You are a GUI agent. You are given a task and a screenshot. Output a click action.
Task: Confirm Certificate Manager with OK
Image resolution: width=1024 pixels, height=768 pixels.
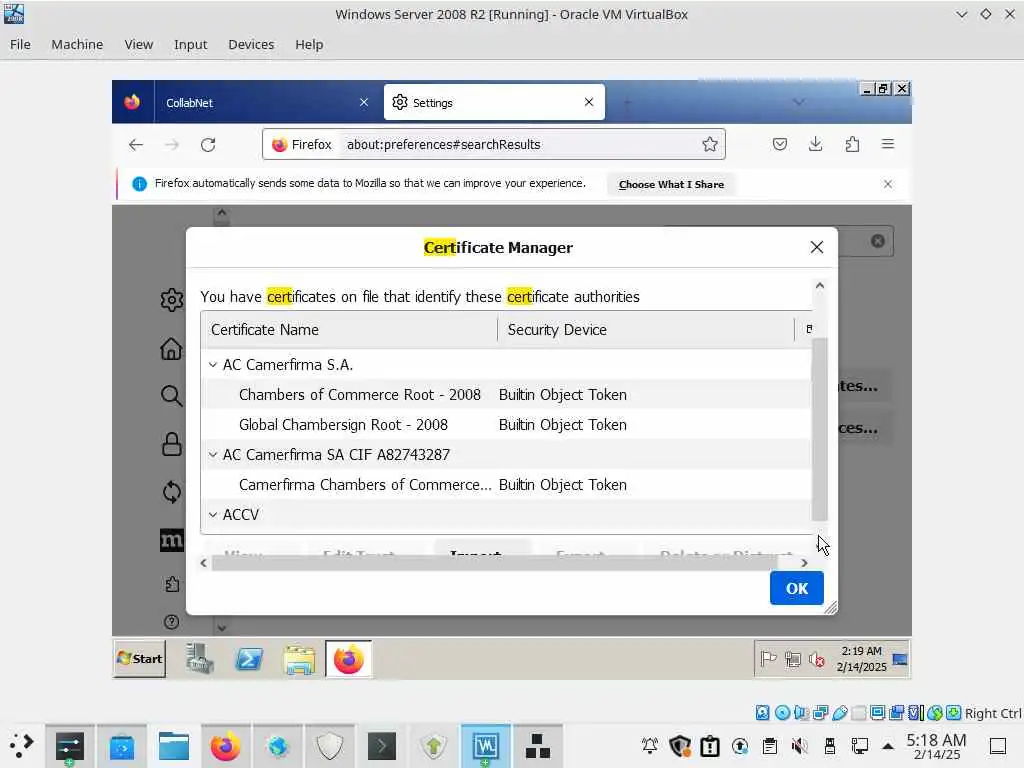click(x=797, y=588)
